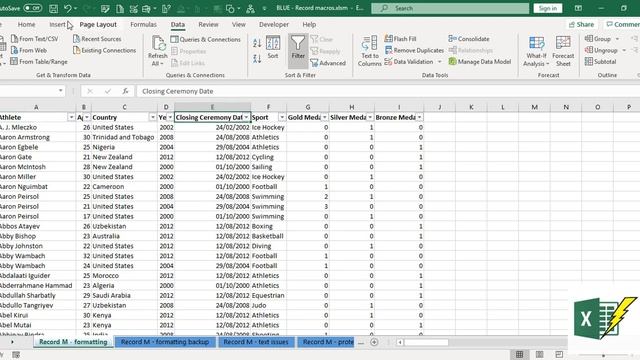Open Queries & Connections pane
The image size is (640, 360).
tap(206, 39)
